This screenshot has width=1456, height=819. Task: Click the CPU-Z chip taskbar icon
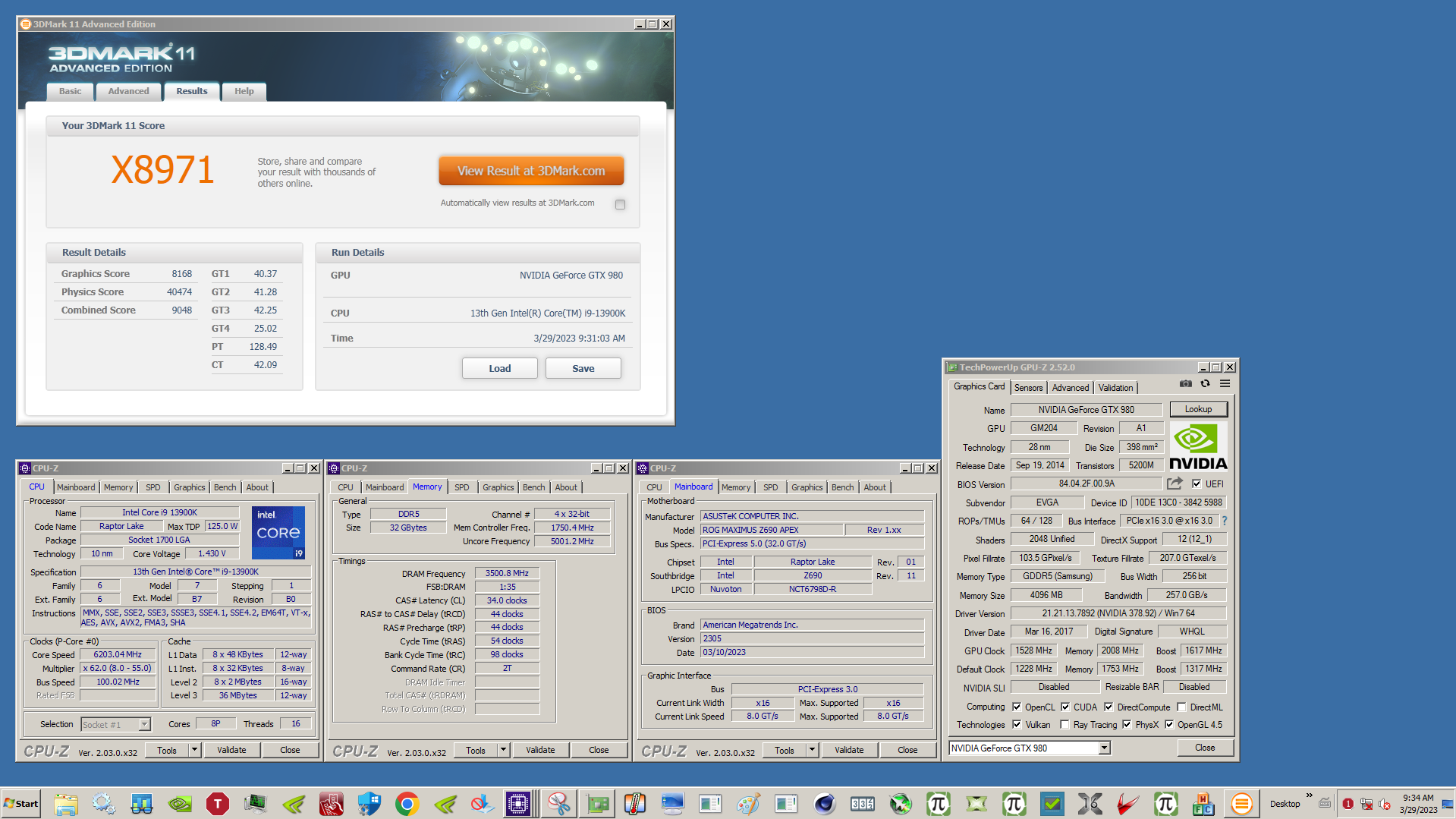(518, 804)
